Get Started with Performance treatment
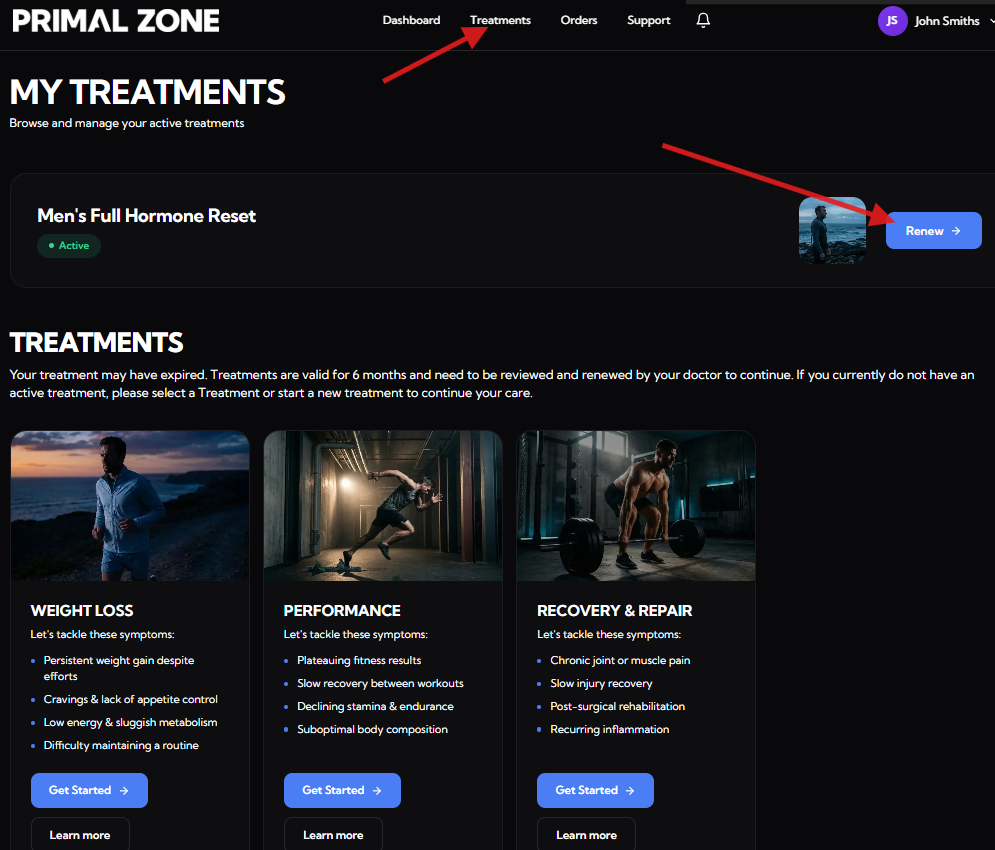995x850 pixels. (342, 790)
